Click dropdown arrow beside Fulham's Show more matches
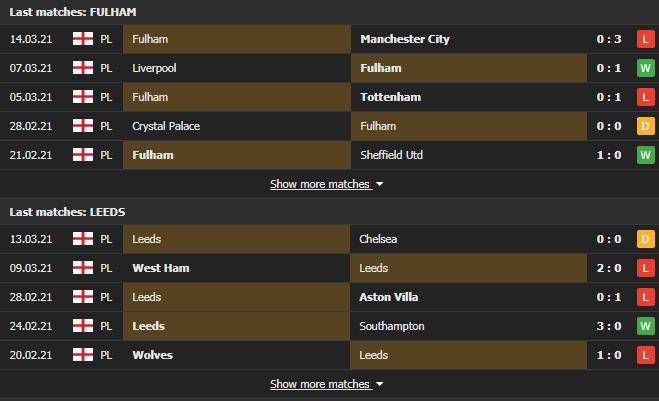 click(x=380, y=185)
